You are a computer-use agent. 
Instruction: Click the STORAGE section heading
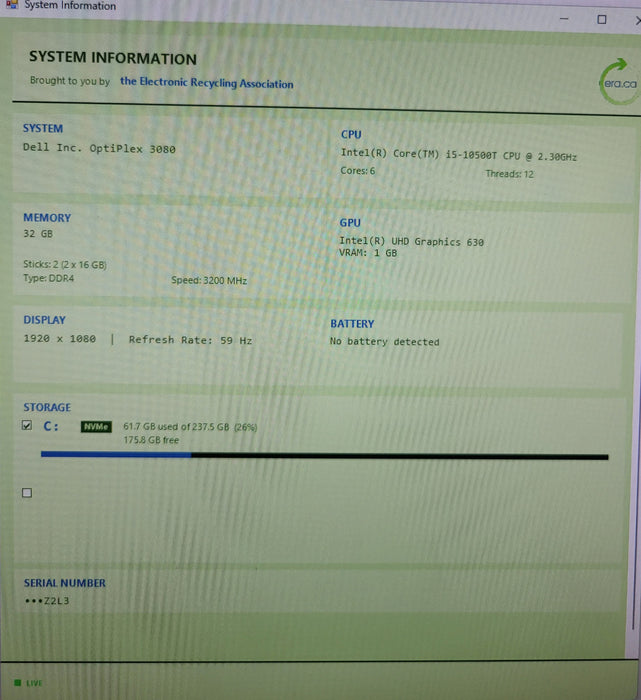tap(47, 408)
